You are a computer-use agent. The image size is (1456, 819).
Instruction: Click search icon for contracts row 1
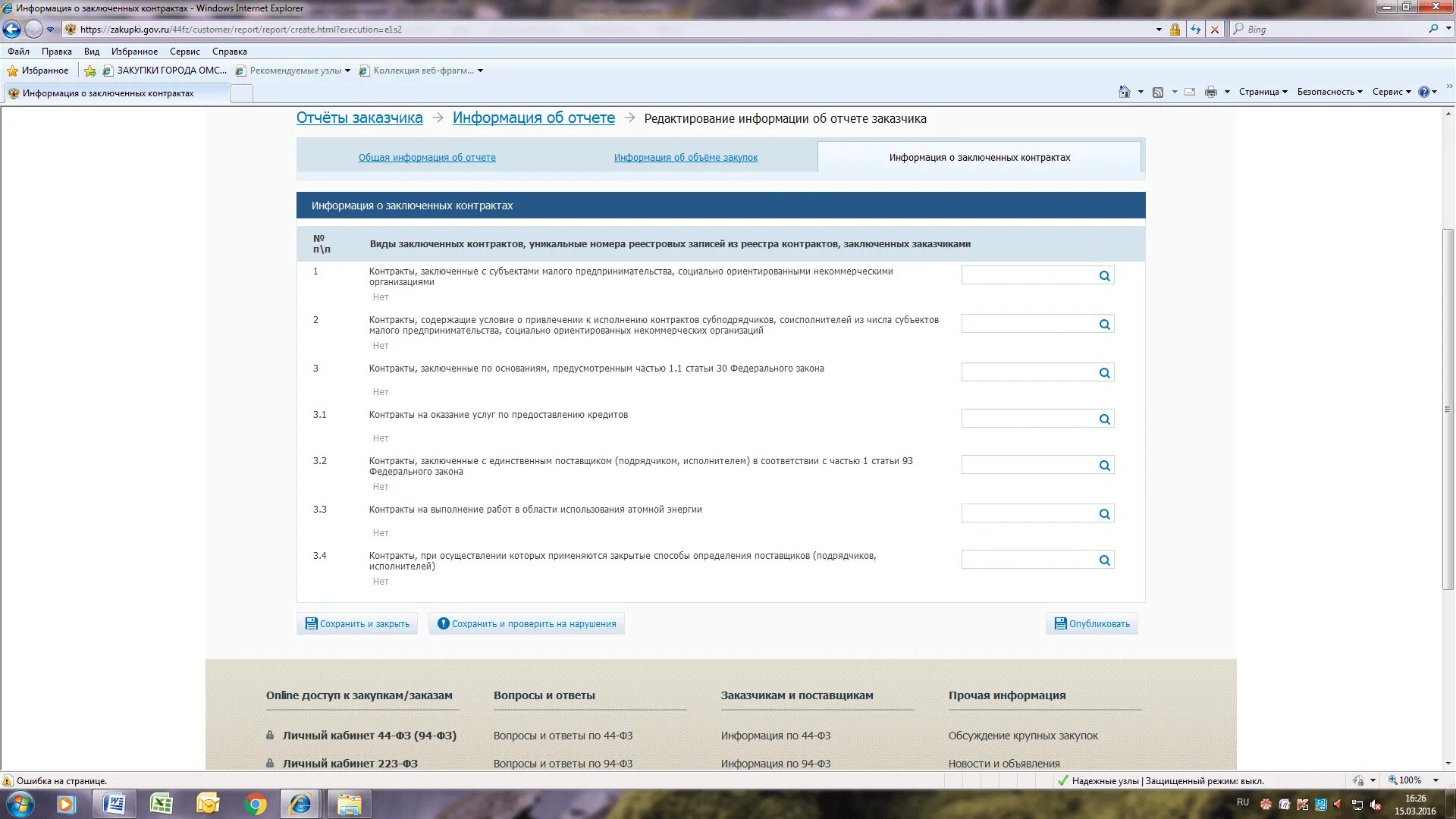tap(1104, 276)
